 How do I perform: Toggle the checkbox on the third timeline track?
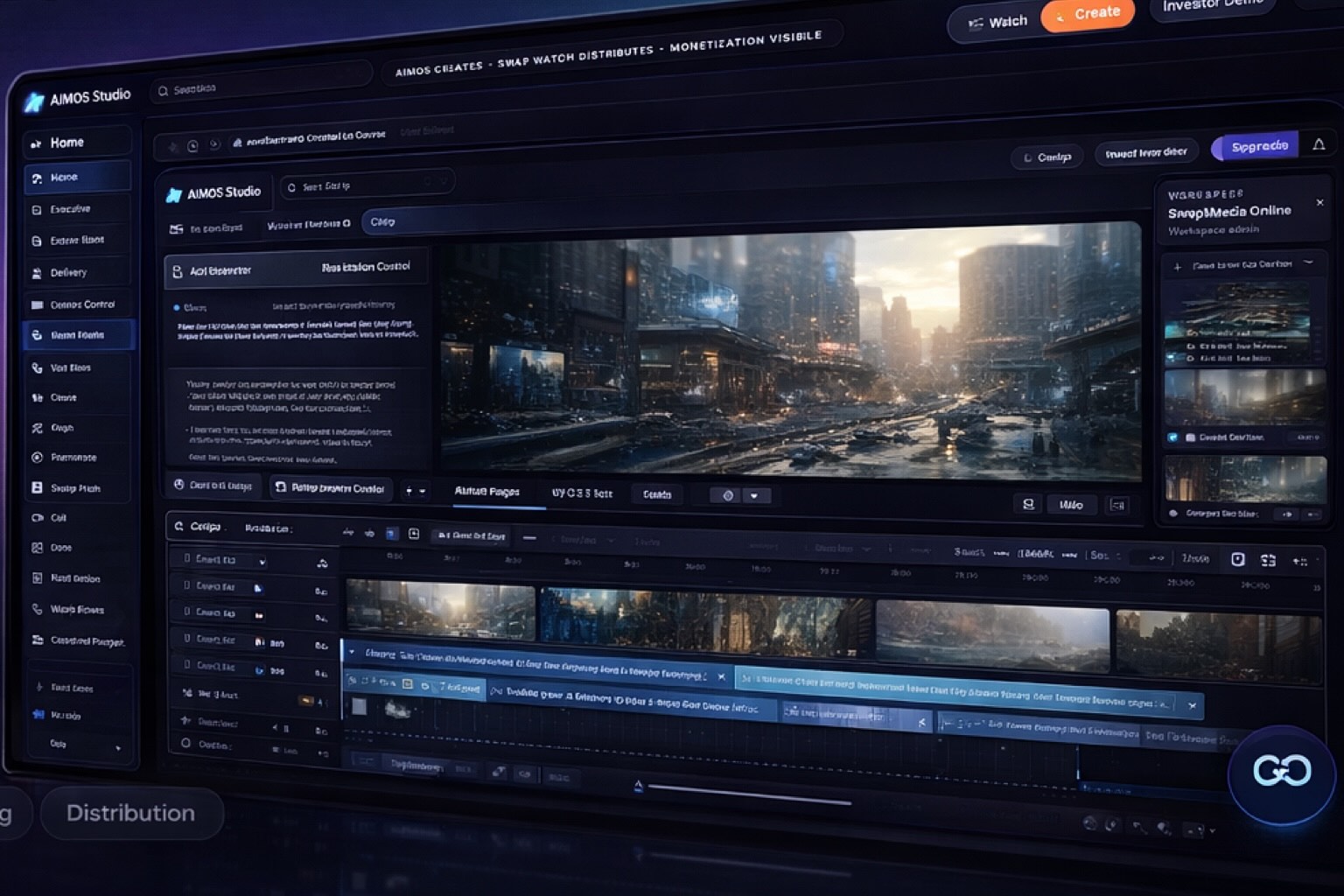(187, 612)
